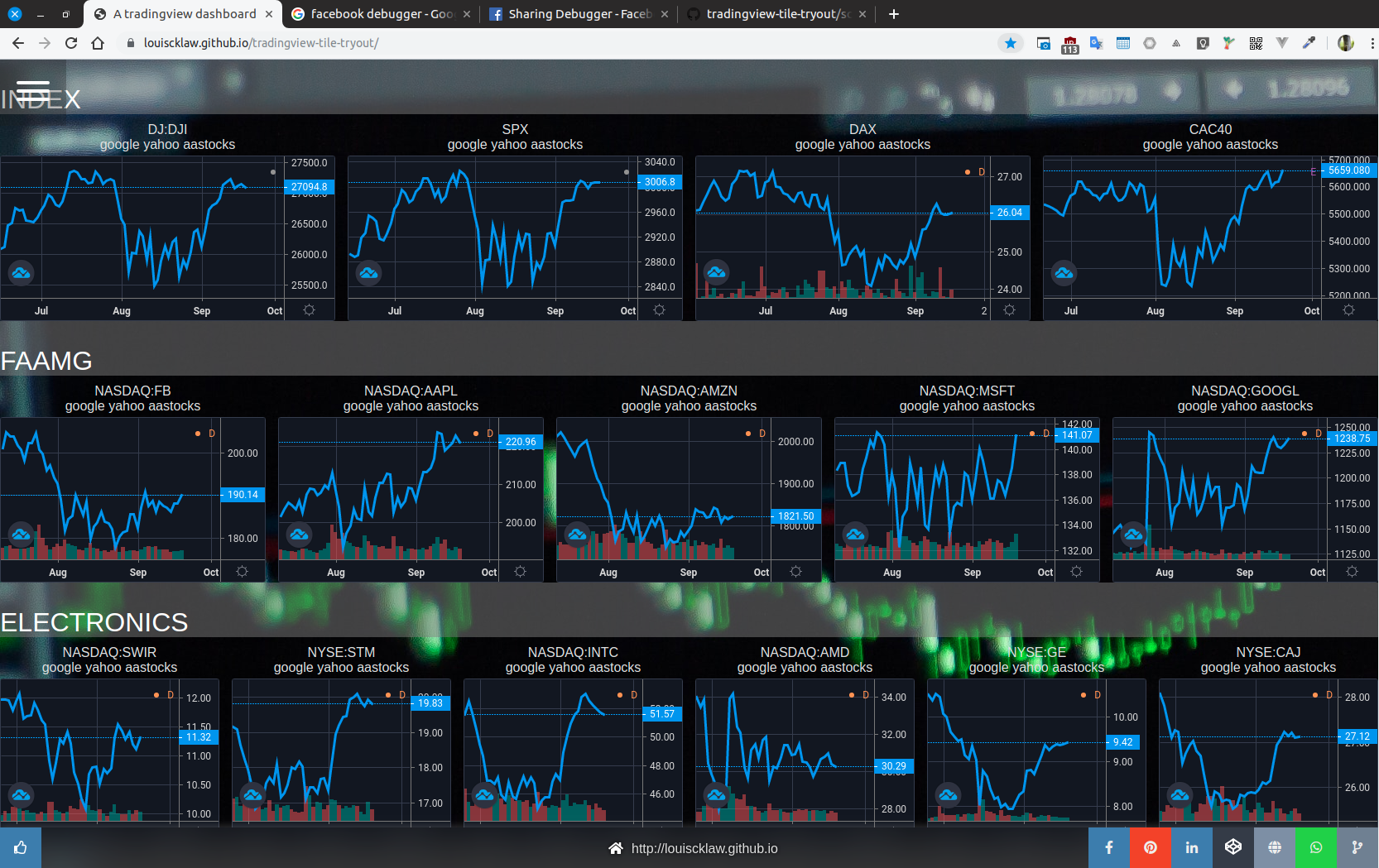Open settings gear on NASDAQ:FB chart
The image size is (1379, 868).
(242, 571)
